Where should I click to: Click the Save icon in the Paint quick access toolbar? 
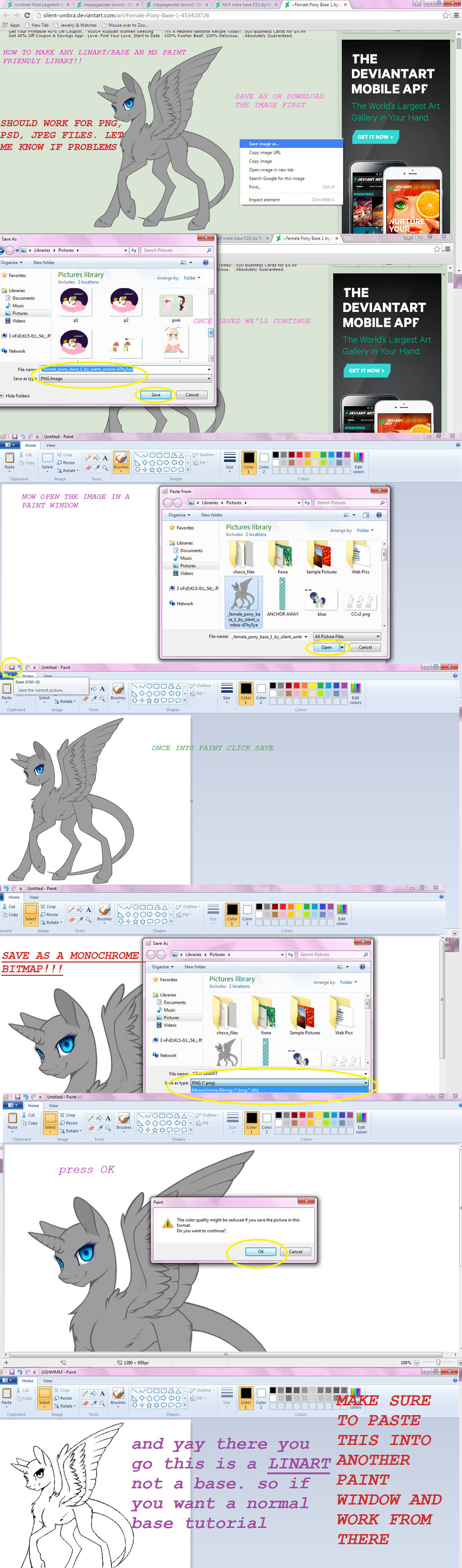coord(12,667)
